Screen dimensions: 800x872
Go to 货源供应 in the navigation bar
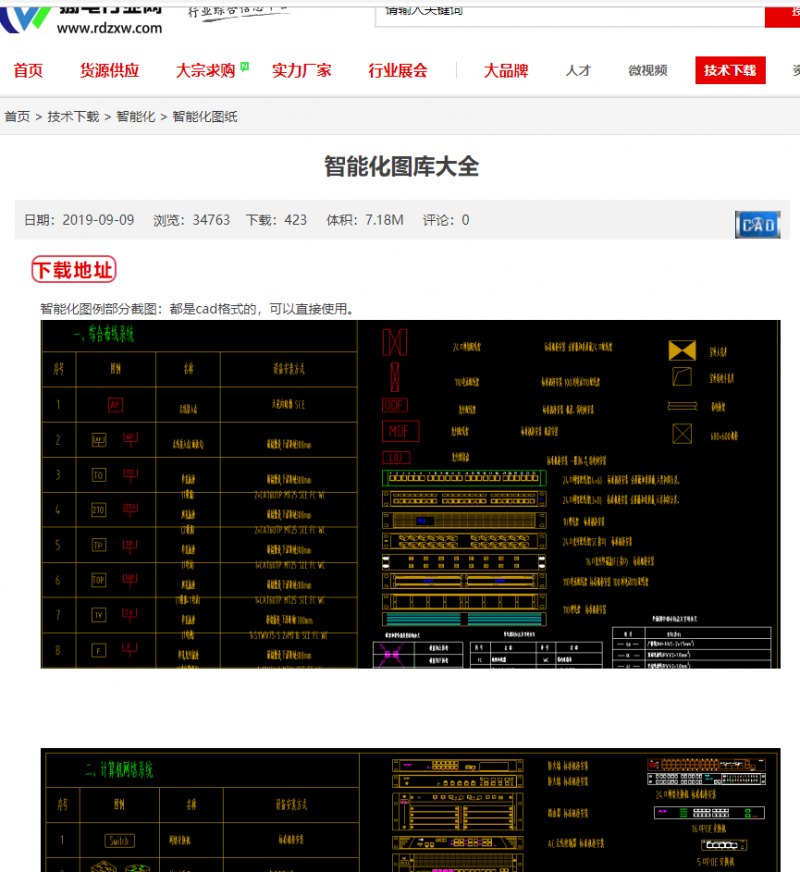[110, 71]
